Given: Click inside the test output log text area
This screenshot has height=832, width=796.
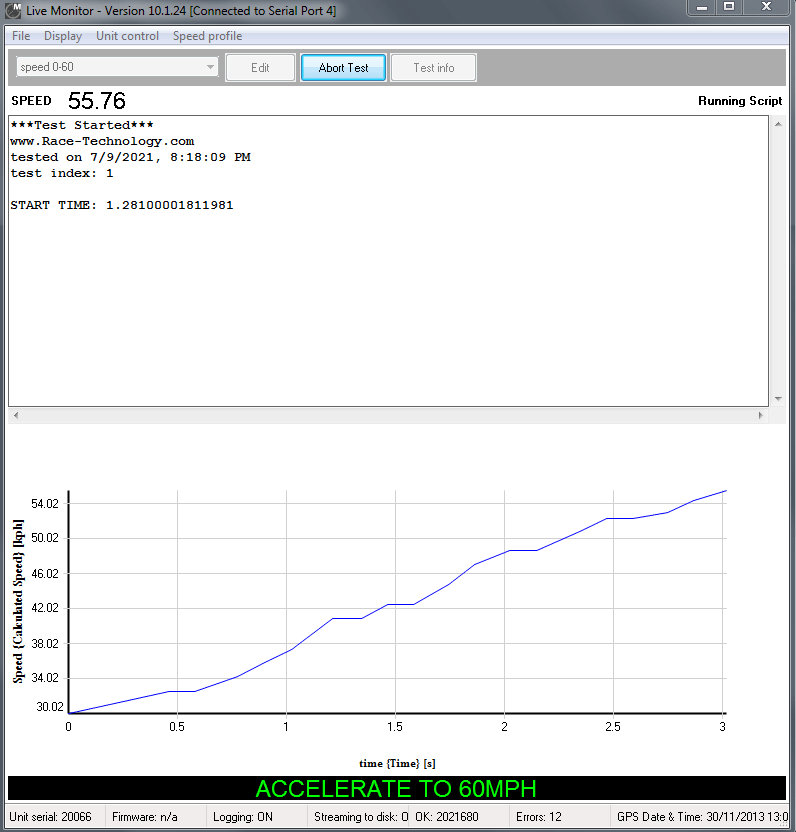Looking at the screenshot, I should [390, 300].
